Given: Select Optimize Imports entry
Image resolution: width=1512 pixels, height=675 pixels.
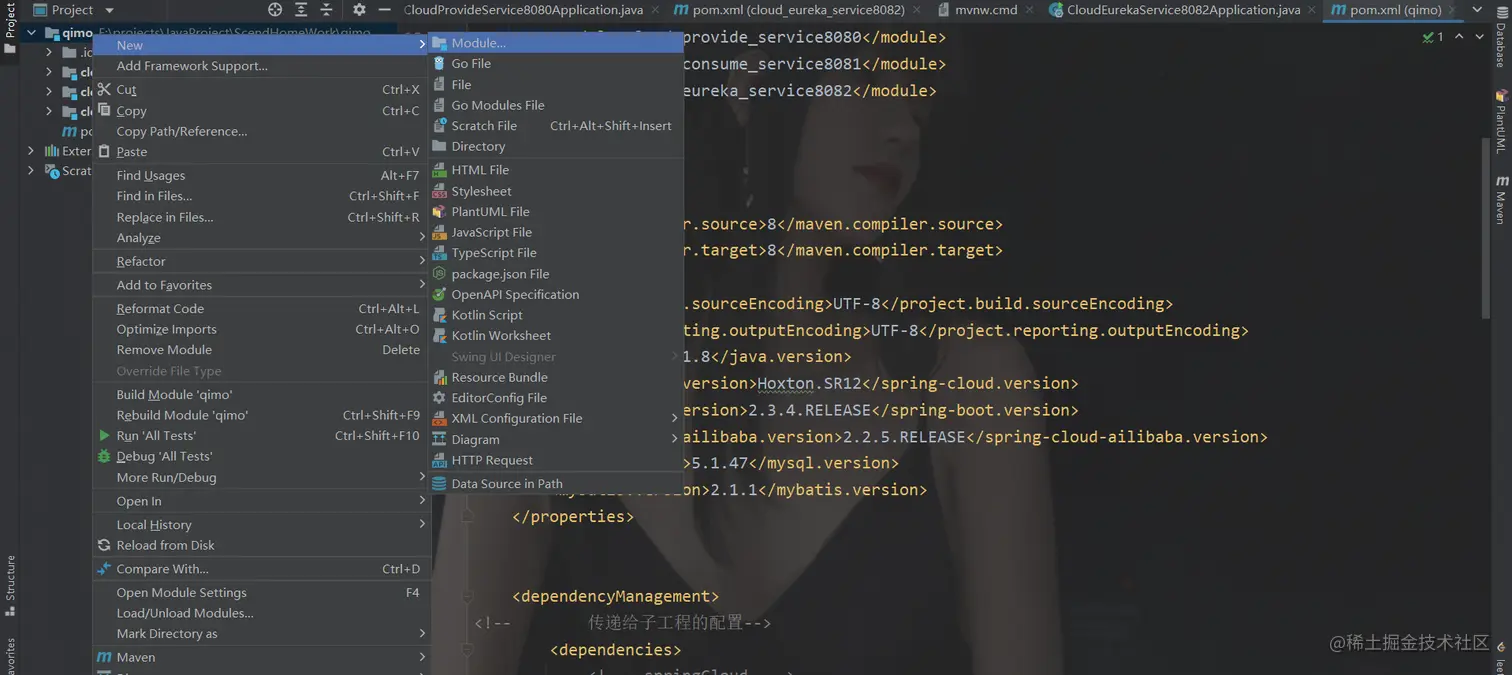Looking at the screenshot, I should (x=262, y=330).
